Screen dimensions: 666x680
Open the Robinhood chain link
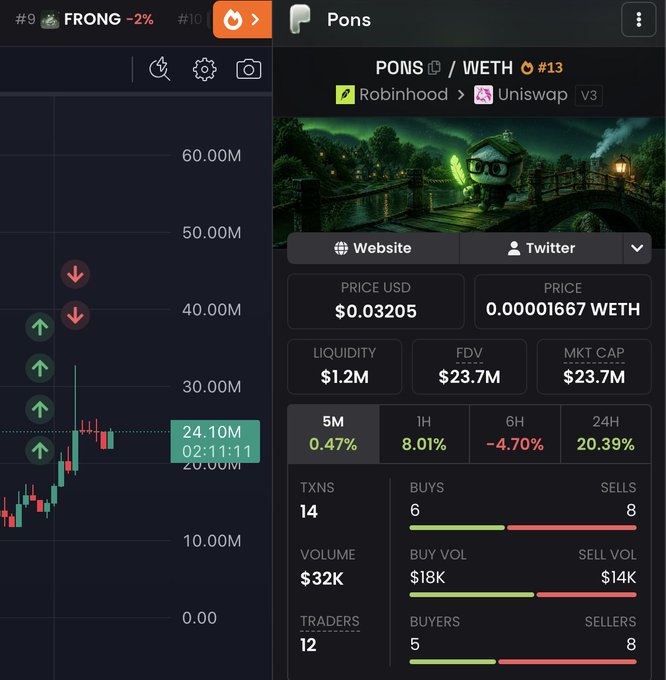point(392,95)
